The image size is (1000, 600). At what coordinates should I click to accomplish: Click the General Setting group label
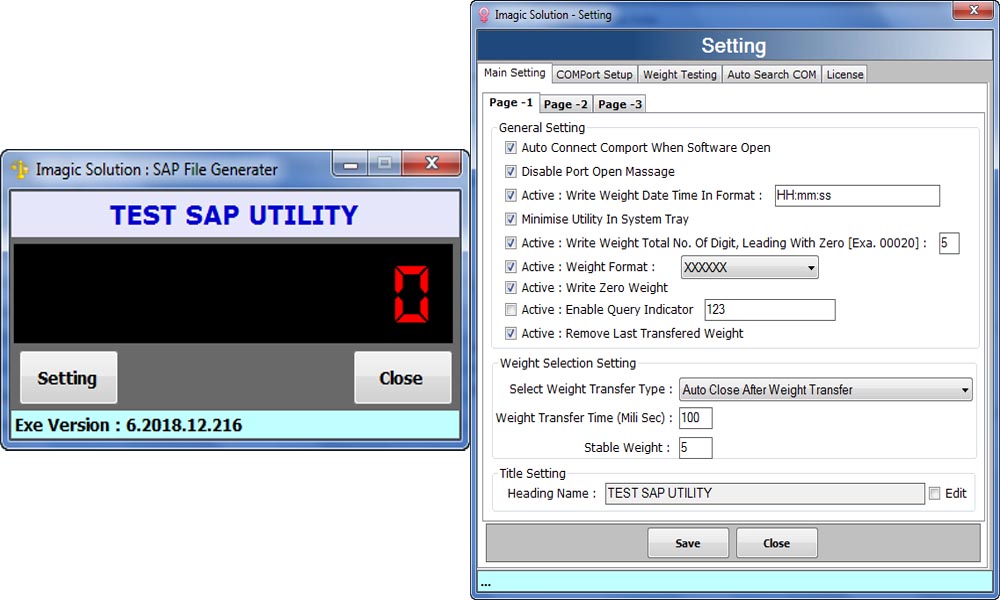point(541,128)
